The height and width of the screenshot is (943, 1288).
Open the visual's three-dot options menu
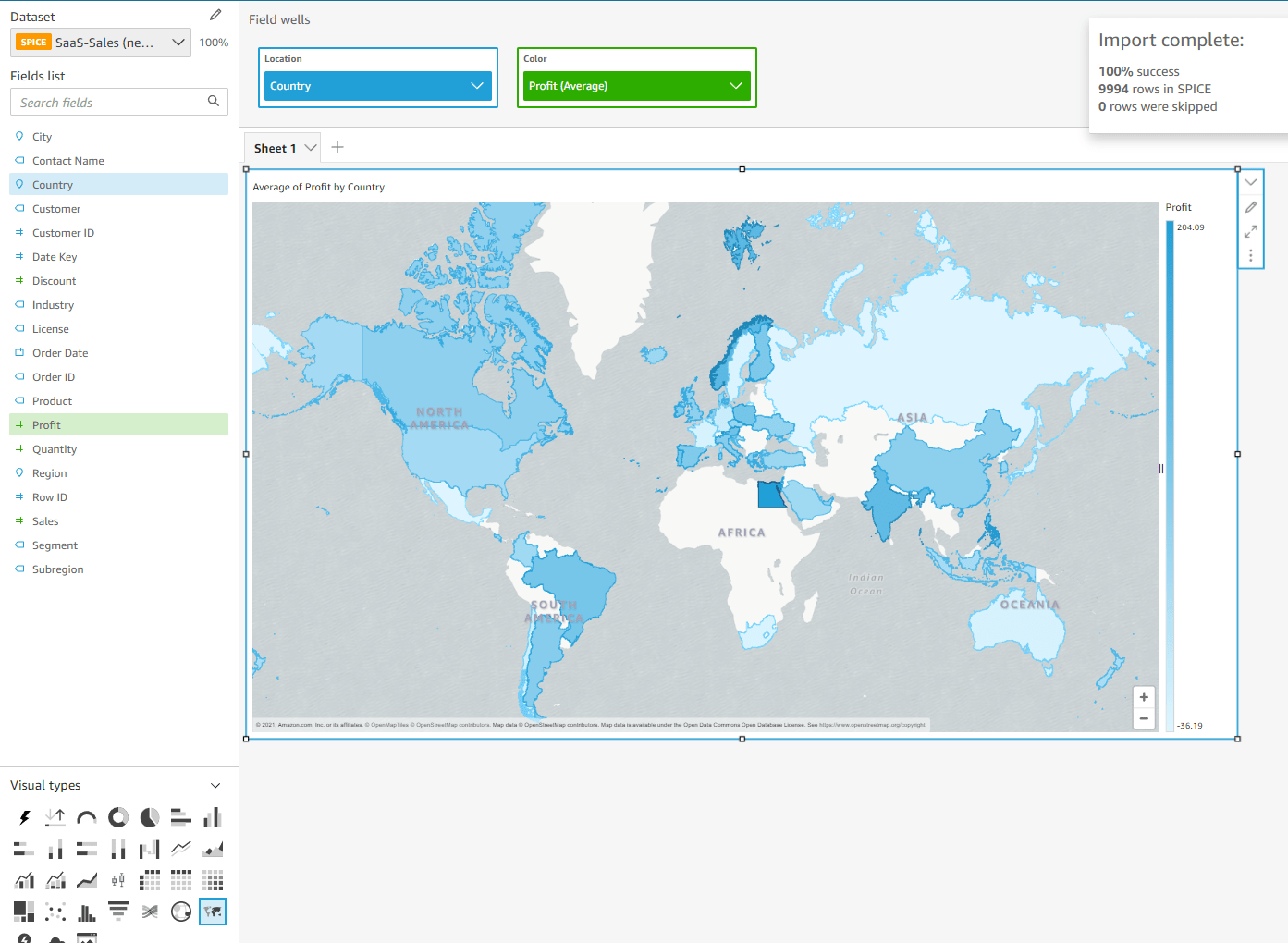[x=1251, y=256]
